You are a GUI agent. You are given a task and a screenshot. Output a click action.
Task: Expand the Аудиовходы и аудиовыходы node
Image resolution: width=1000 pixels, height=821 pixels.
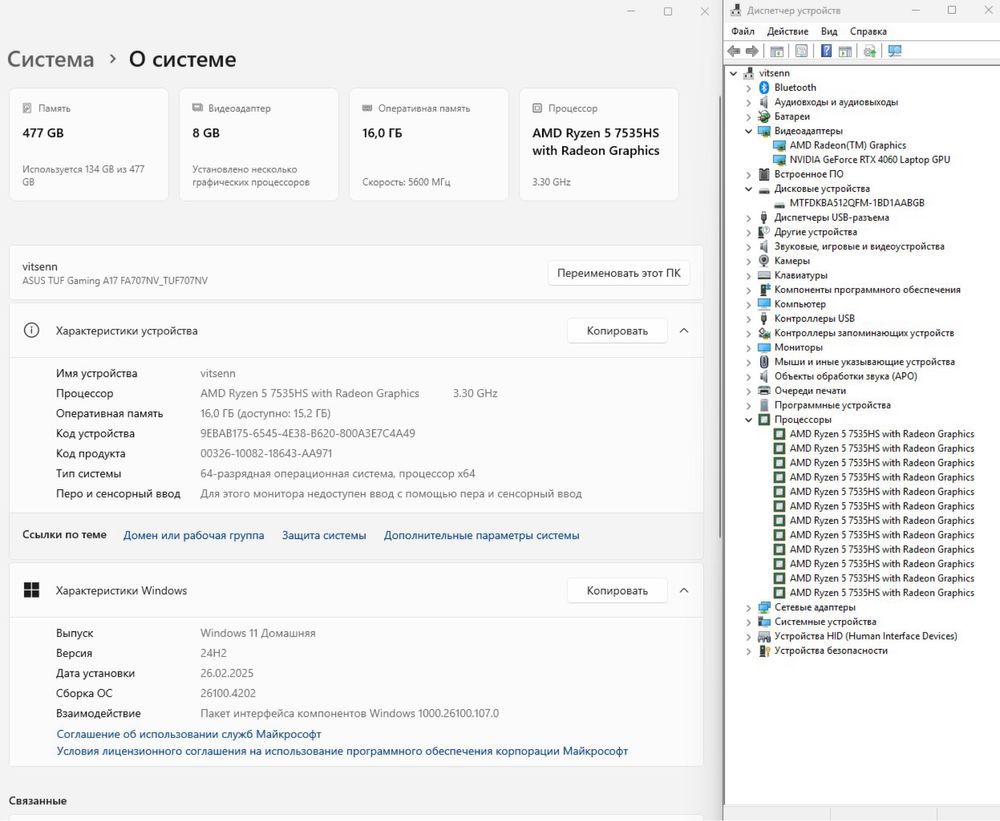[x=749, y=102]
